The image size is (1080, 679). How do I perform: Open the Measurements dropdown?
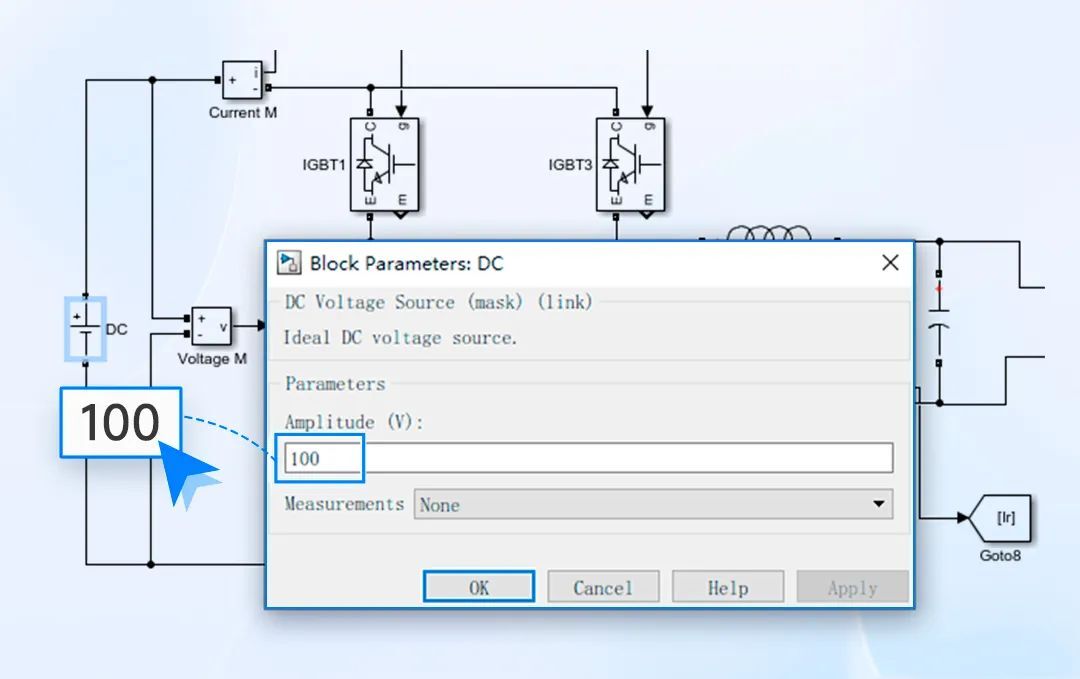653,504
